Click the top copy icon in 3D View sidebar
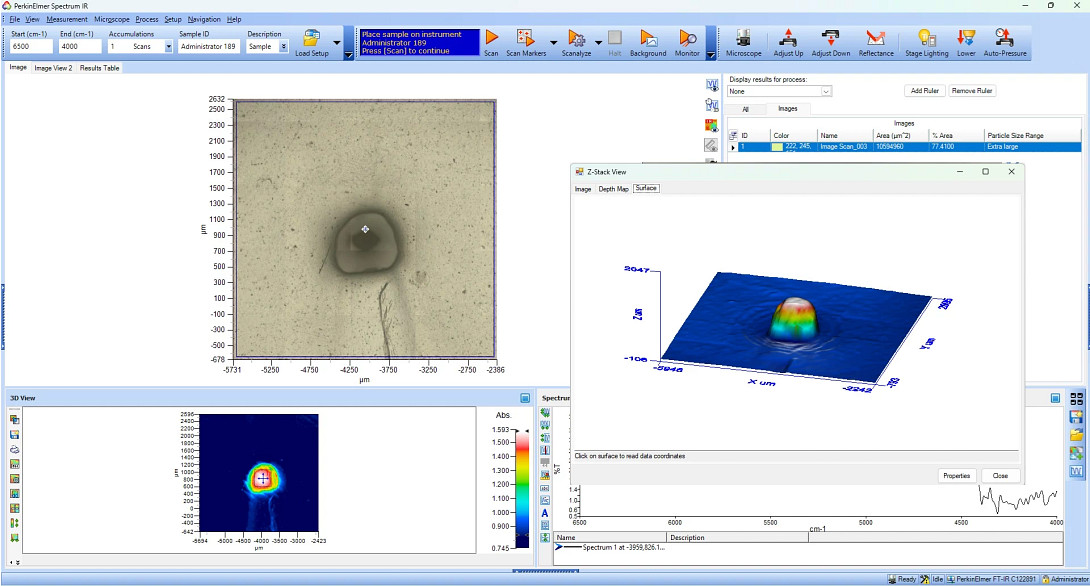1090x586 pixels. [15, 419]
